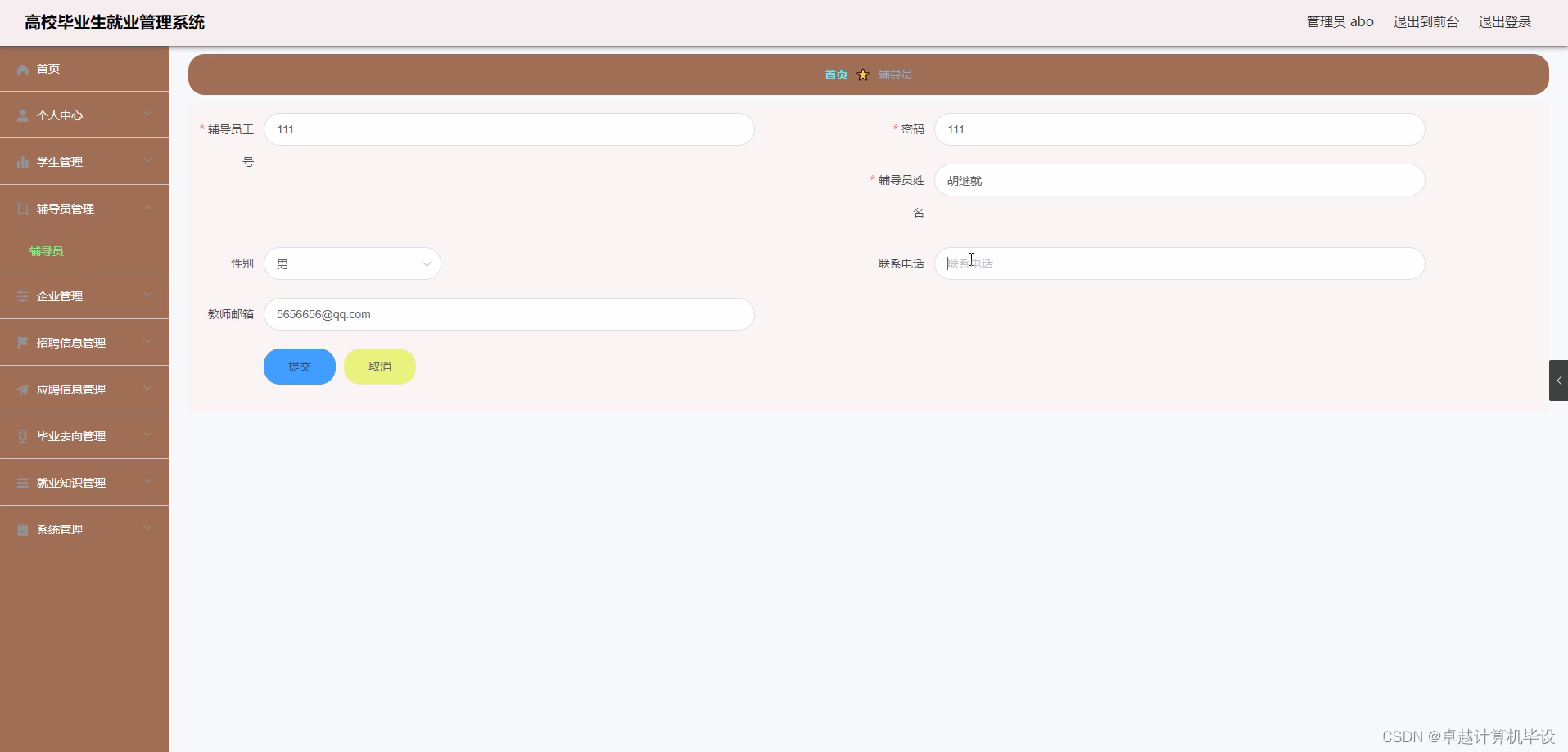Click the 提交 submit button
This screenshot has height=752, width=1568.
pyautogui.click(x=299, y=367)
